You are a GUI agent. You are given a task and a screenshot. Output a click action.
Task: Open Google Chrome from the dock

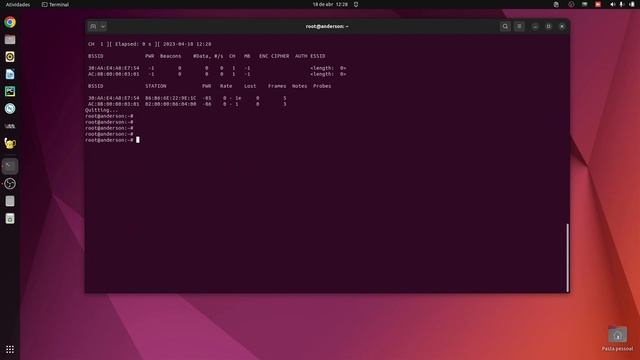(10, 22)
